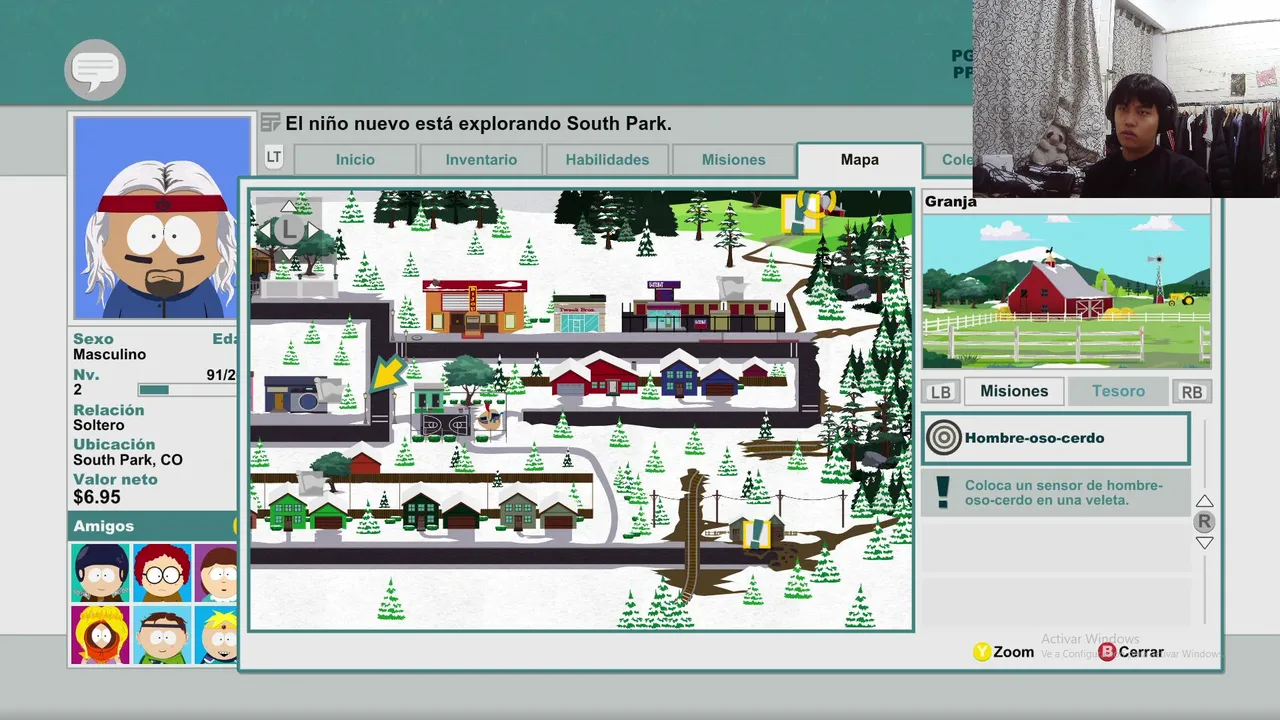Screen dimensions: 1280x720
Task: Click the RB bumper button
Action: tap(1191, 392)
